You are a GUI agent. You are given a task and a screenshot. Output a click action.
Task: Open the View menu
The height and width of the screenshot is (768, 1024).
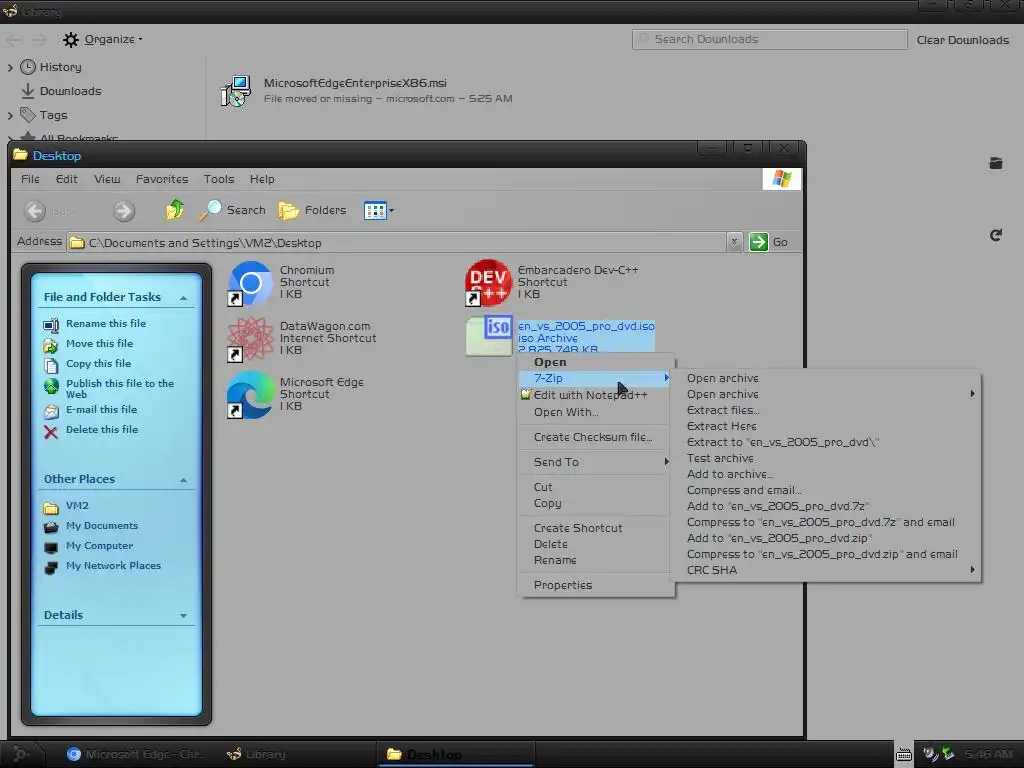[x=107, y=179]
